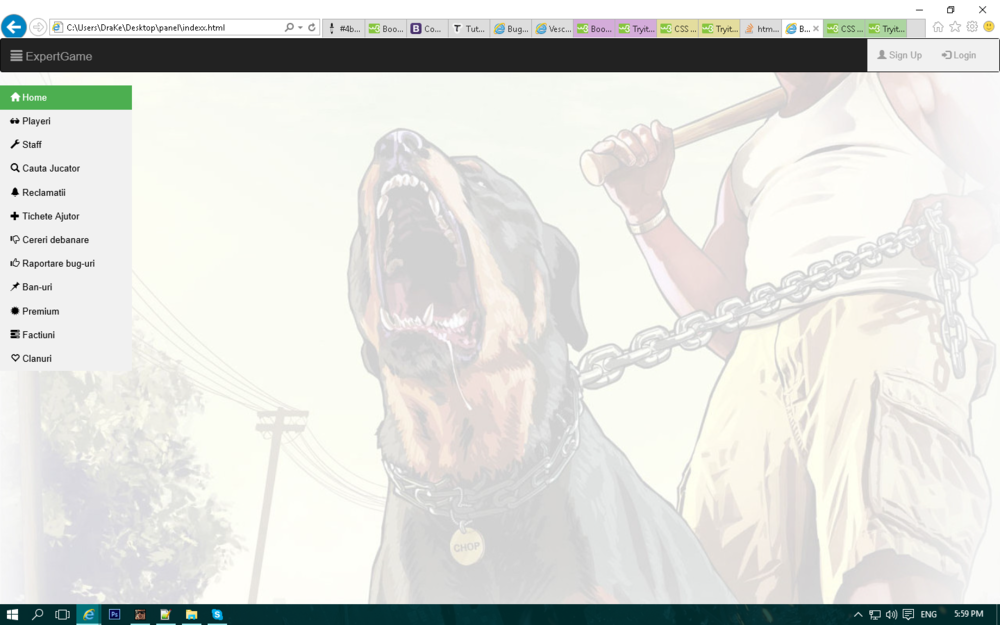Open Playeri via its glasses icon
Screen dimensions: 1000x625
click(x=15, y=121)
